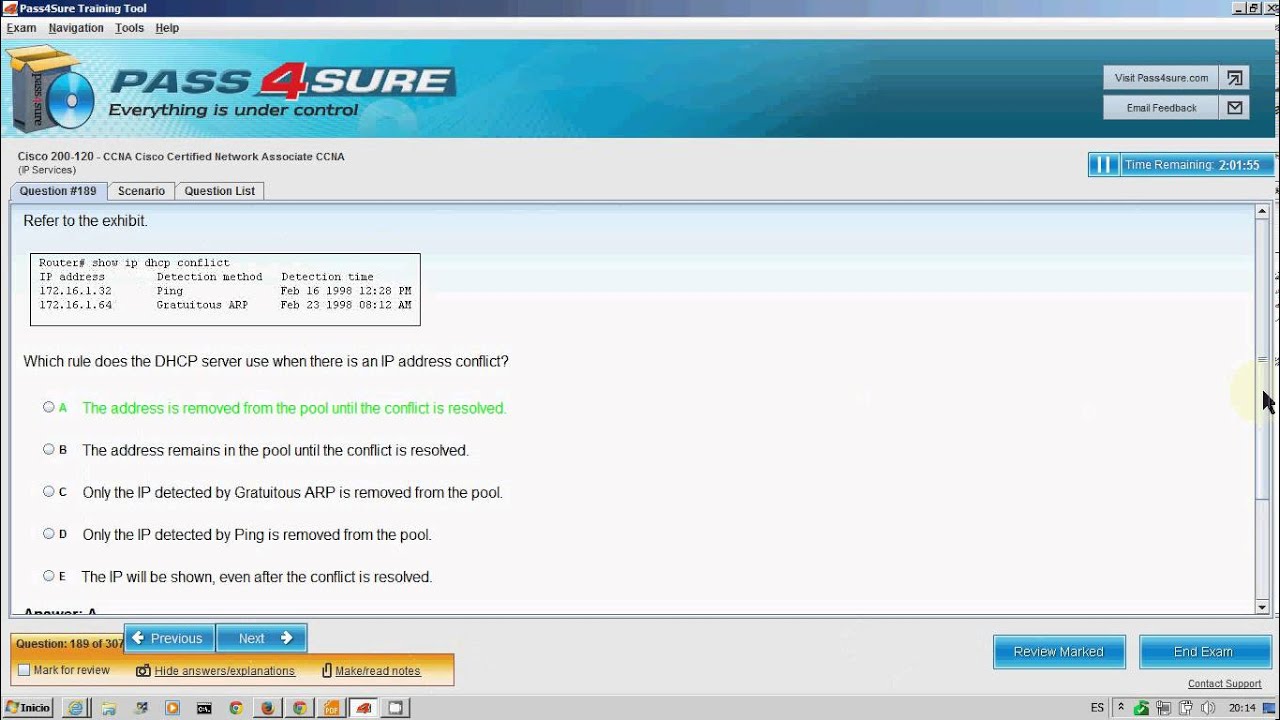This screenshot has width=1280, height=720.
Task: Click the volume speaker tray icon
Action: click(1208, 708)
